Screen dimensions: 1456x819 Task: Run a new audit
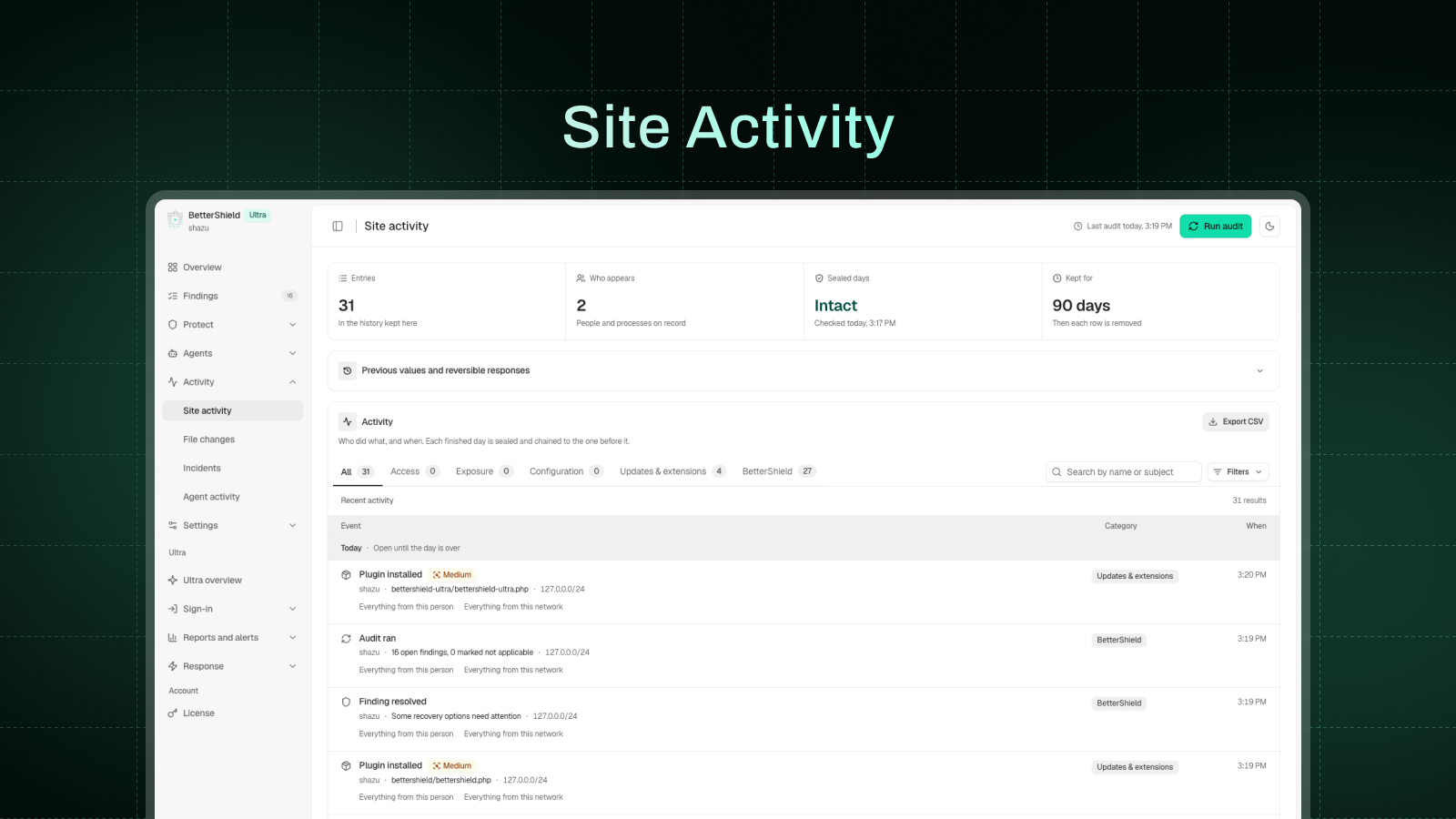tap(1215, 227)
